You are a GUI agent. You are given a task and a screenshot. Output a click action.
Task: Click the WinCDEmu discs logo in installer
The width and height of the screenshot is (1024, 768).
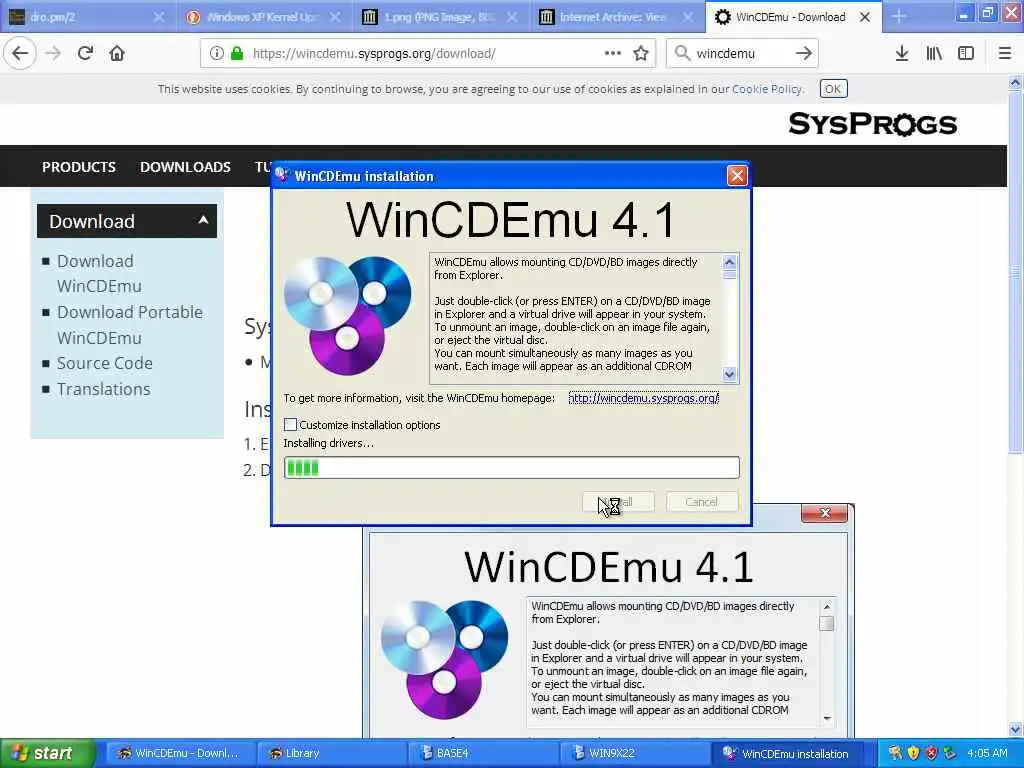(347, 315)
